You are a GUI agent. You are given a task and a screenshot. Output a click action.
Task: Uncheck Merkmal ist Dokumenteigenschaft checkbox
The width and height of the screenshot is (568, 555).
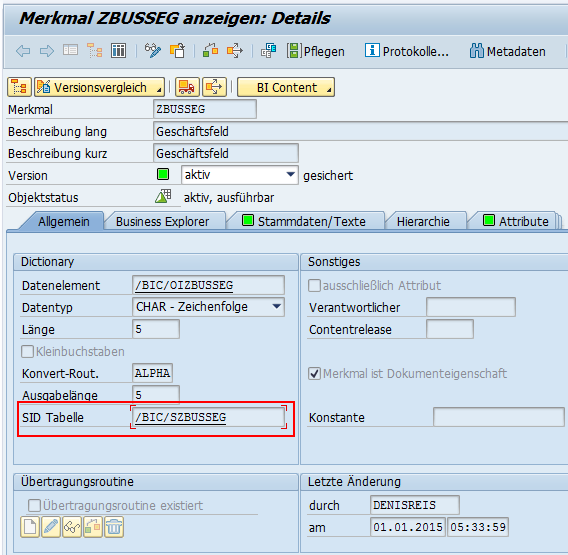[x=314, y=374]
